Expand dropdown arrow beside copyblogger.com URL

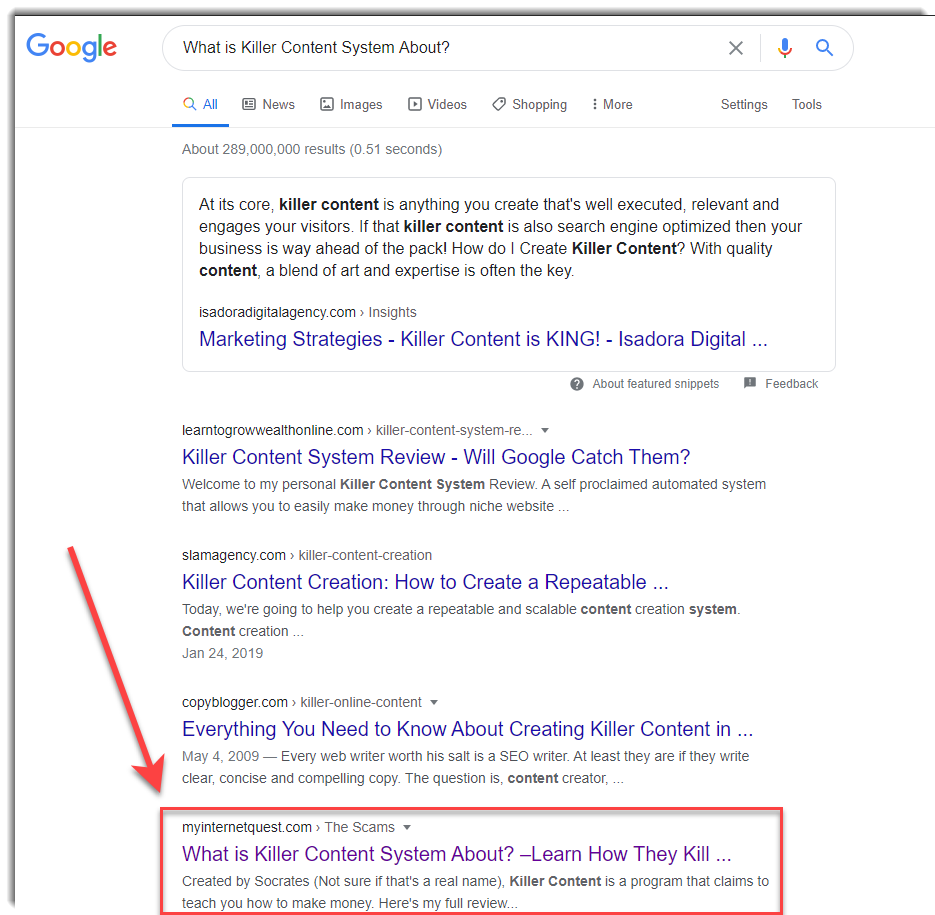434,703
